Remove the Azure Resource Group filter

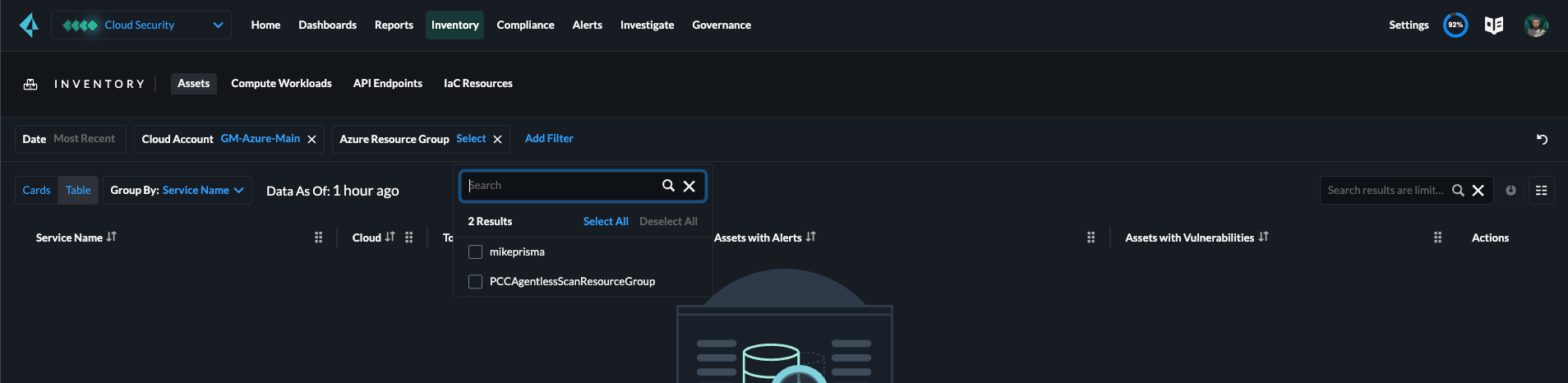point(497,140)
